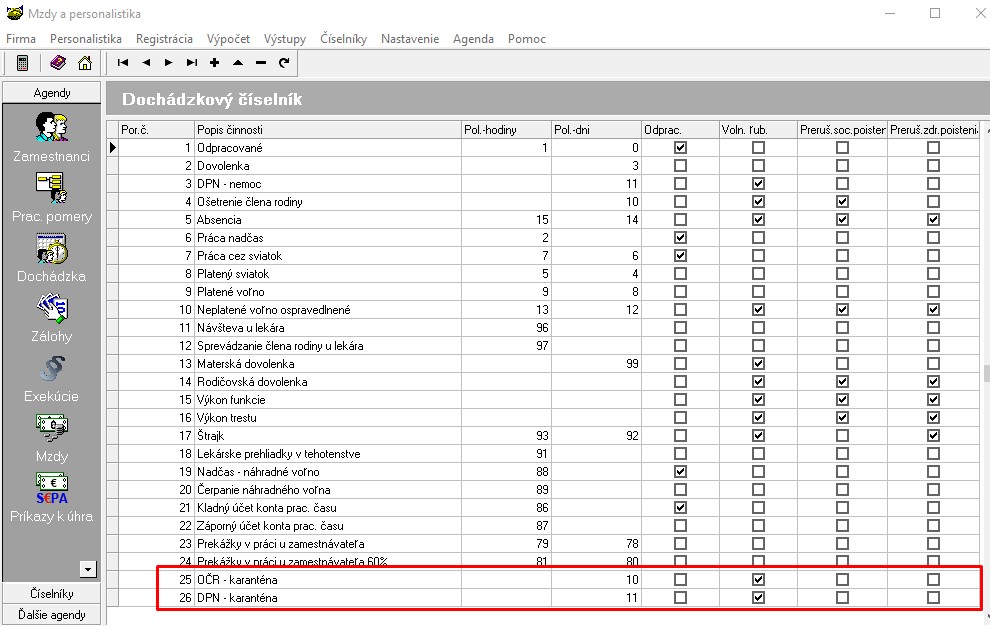Screen dimensions: 990x626
Task: Switch to Číselníky sidebar panel
Action: click(52, 593)
